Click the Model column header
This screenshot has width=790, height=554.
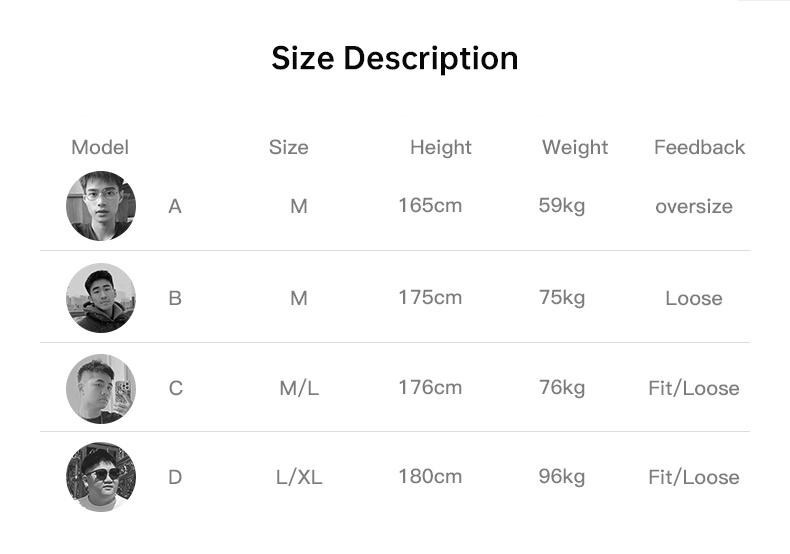(x=100, y=147)
